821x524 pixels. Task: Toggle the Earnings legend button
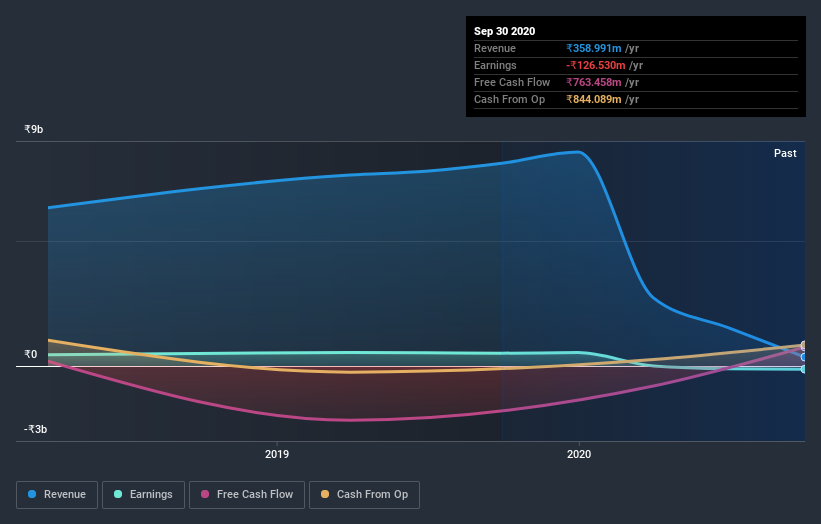(143, 495)
